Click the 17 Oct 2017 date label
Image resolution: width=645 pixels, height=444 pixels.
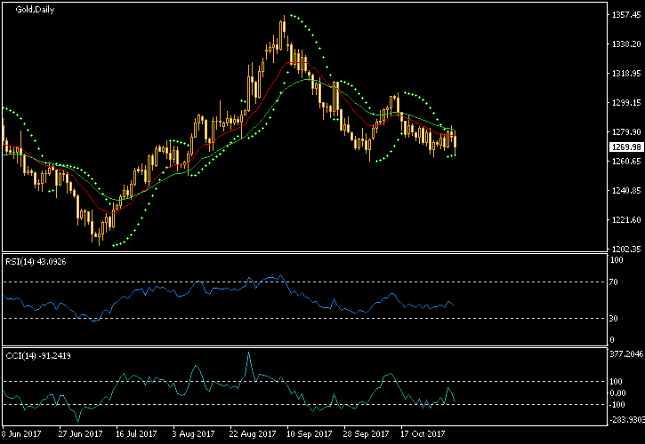coord(423,434)
